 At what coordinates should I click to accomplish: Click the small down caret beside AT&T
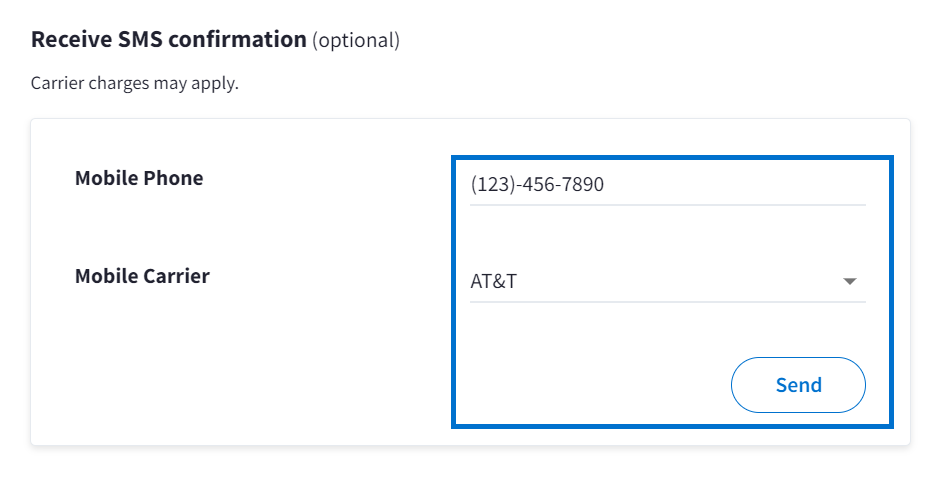(x=850, y=282)
